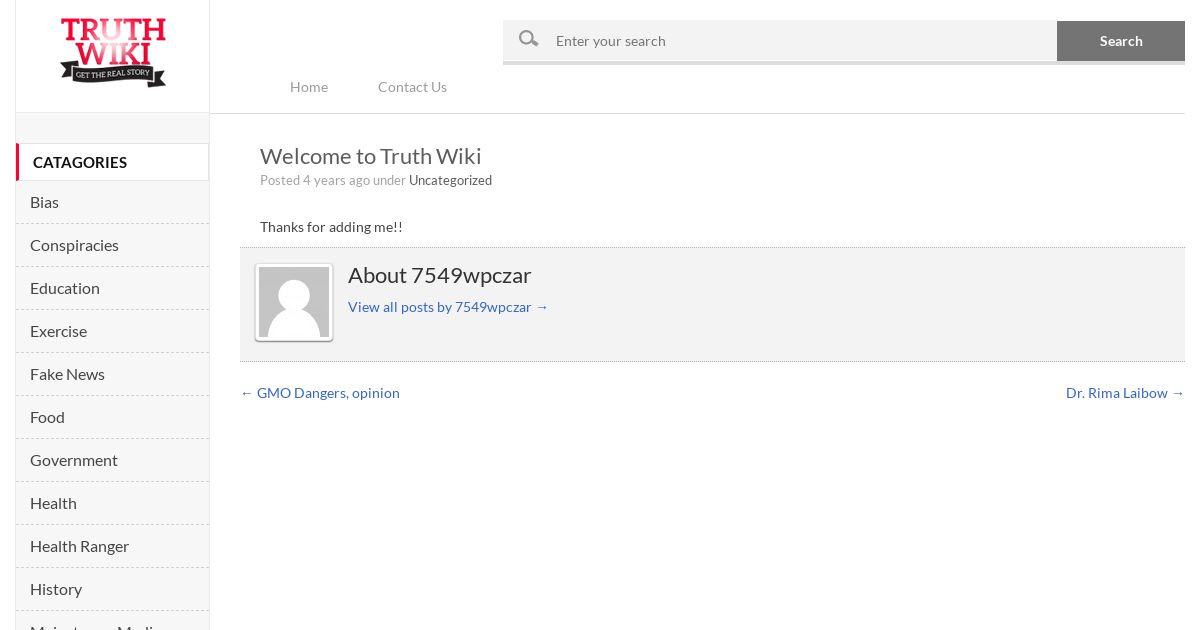Click the 'Welcome to Truth Wiki' title
This screenshot has width=1200, height=630.
tap(370, 156)
